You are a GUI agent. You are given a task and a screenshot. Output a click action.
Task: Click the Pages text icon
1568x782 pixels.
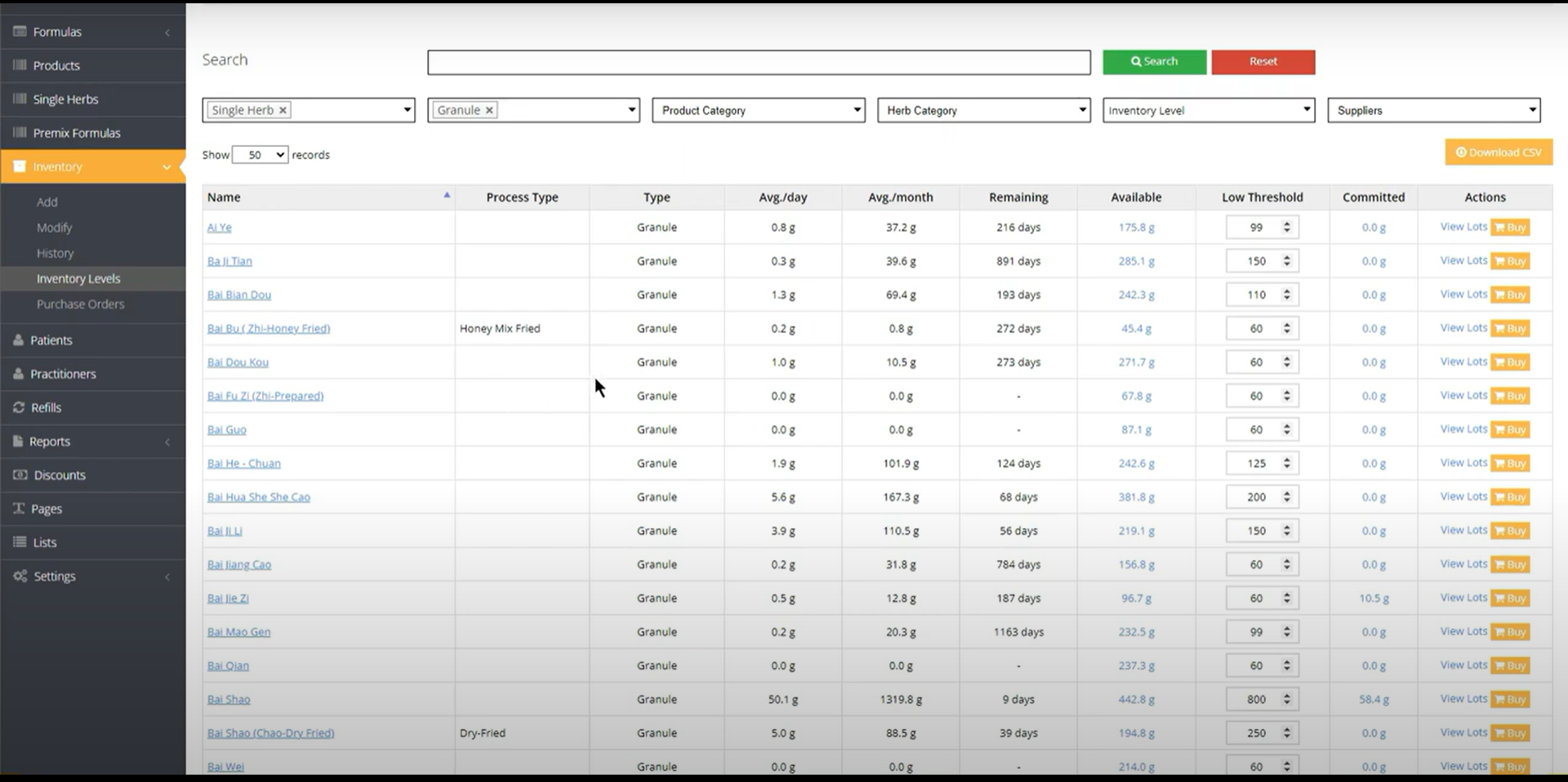click(19, 509)
